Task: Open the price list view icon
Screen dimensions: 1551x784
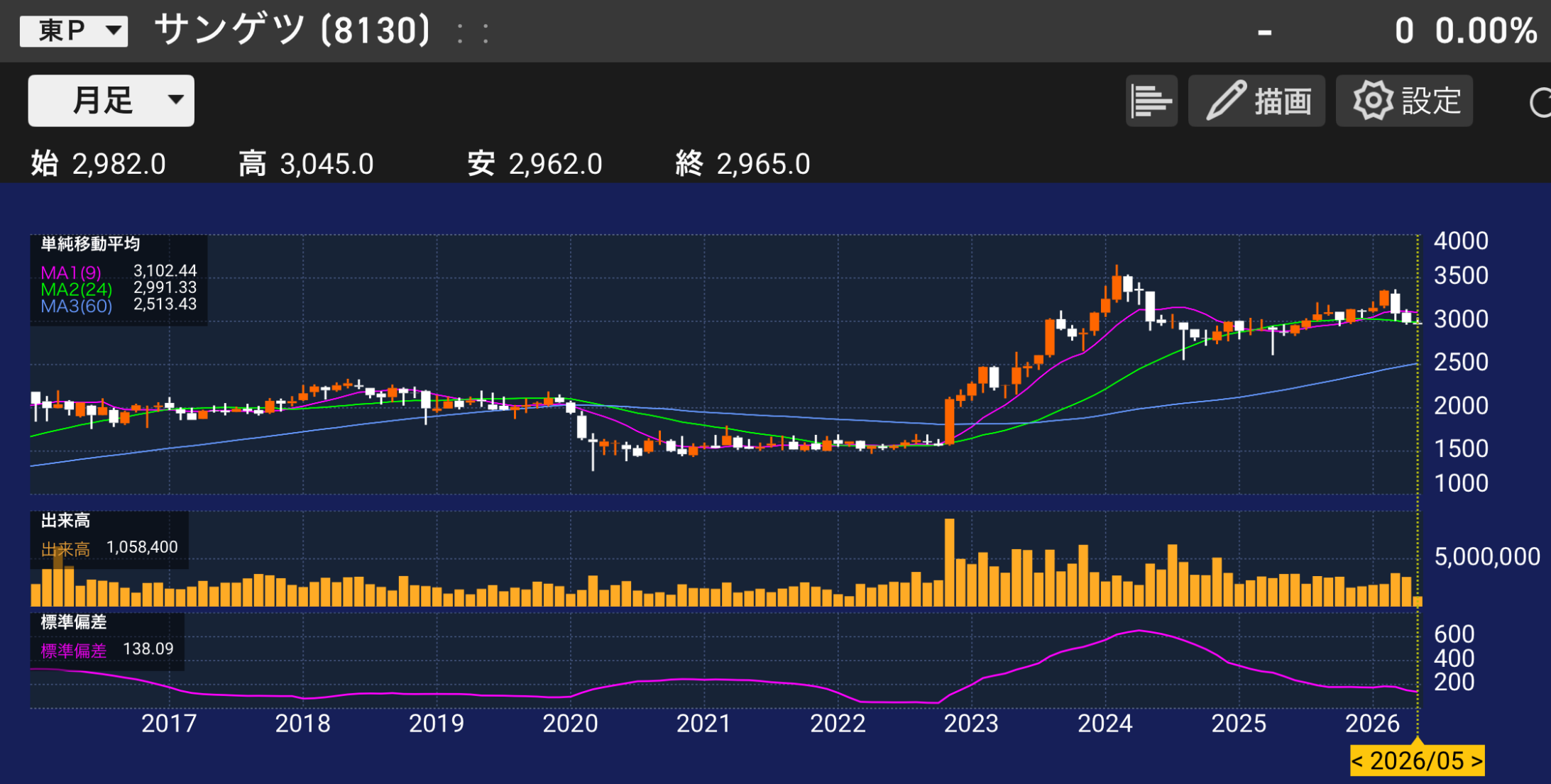Action: [1151, 101]
